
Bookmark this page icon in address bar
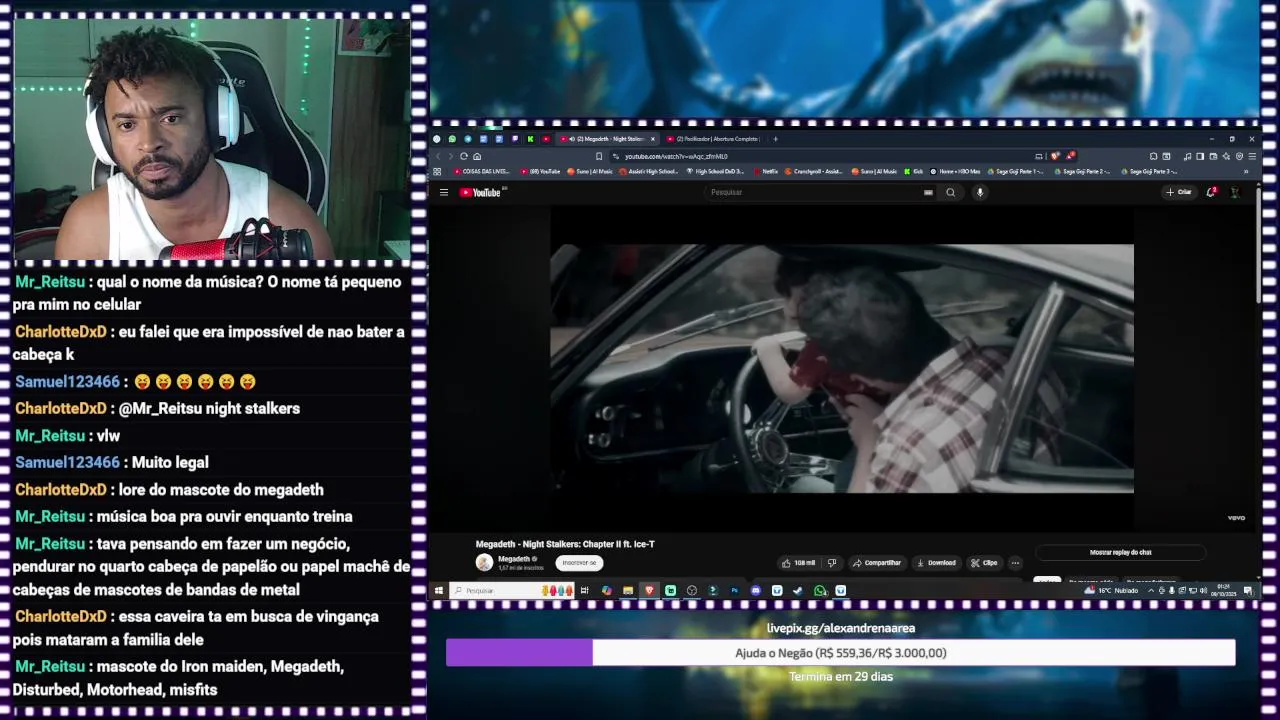click(x=599, y=156)
